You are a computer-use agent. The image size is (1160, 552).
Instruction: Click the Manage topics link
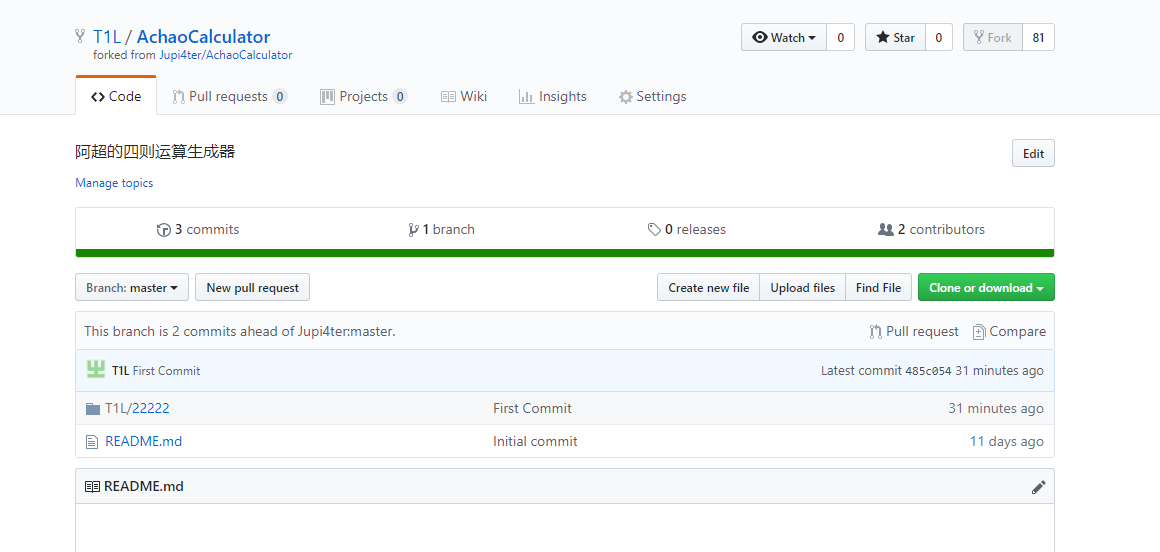114,183
